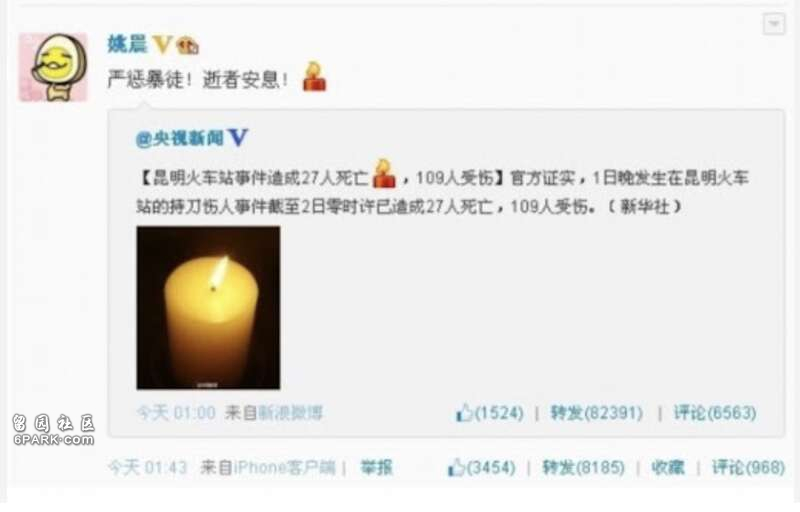Click the candle emoji in 姚晨's comment text
Image resolution: width=800 pixels, height=512 pixels.
[x=314, y=76]
